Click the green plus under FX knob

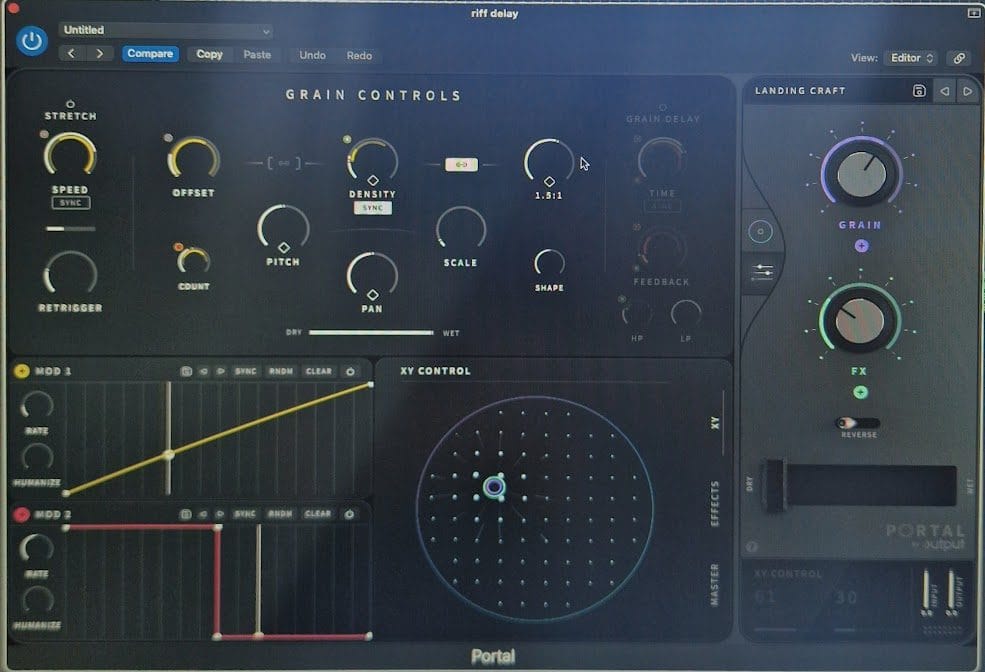click(860, 393)
